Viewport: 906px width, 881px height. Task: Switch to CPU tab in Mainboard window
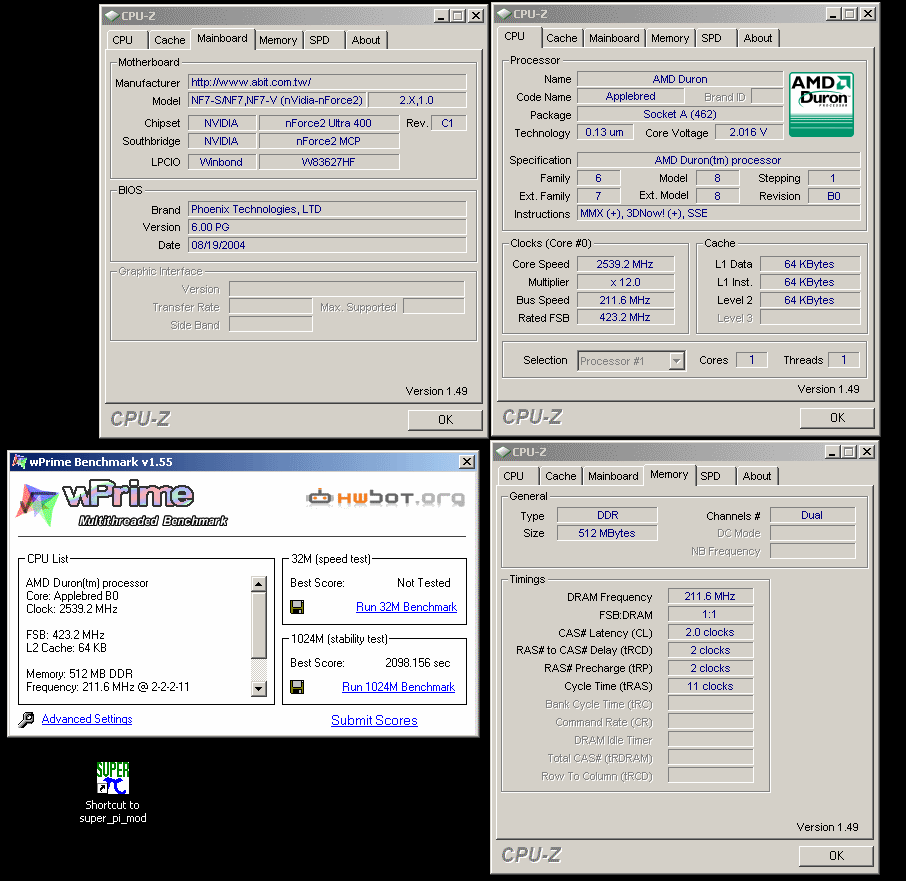(x=122, y=40)
